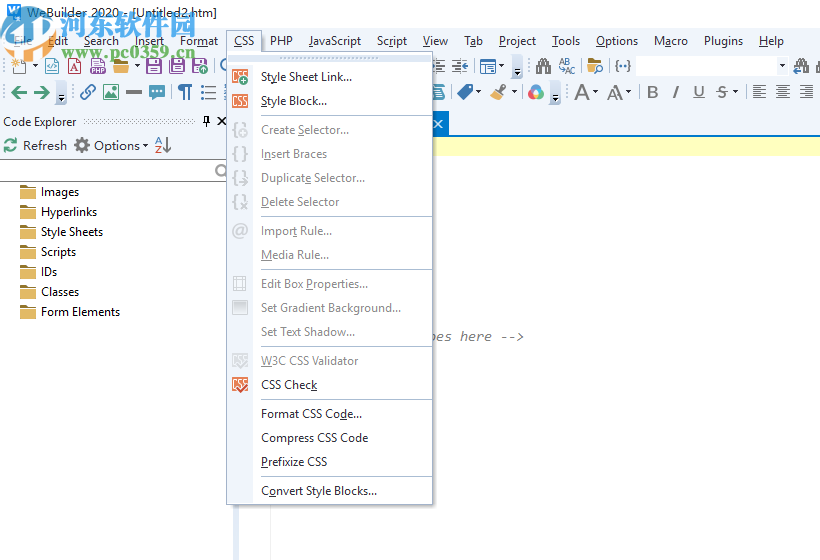Go back with the green left arrow
The image size is (820, 560).
tap(19, 93)
